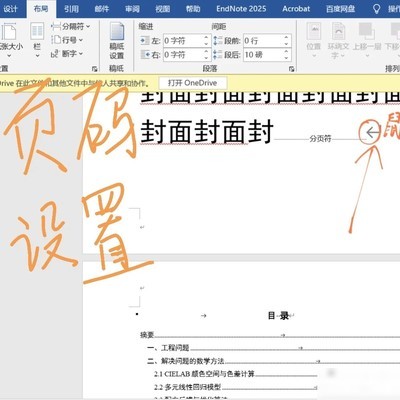Open the 邮件 ribbon tab
The image size is (400, 400).
[x=102, y=9]
